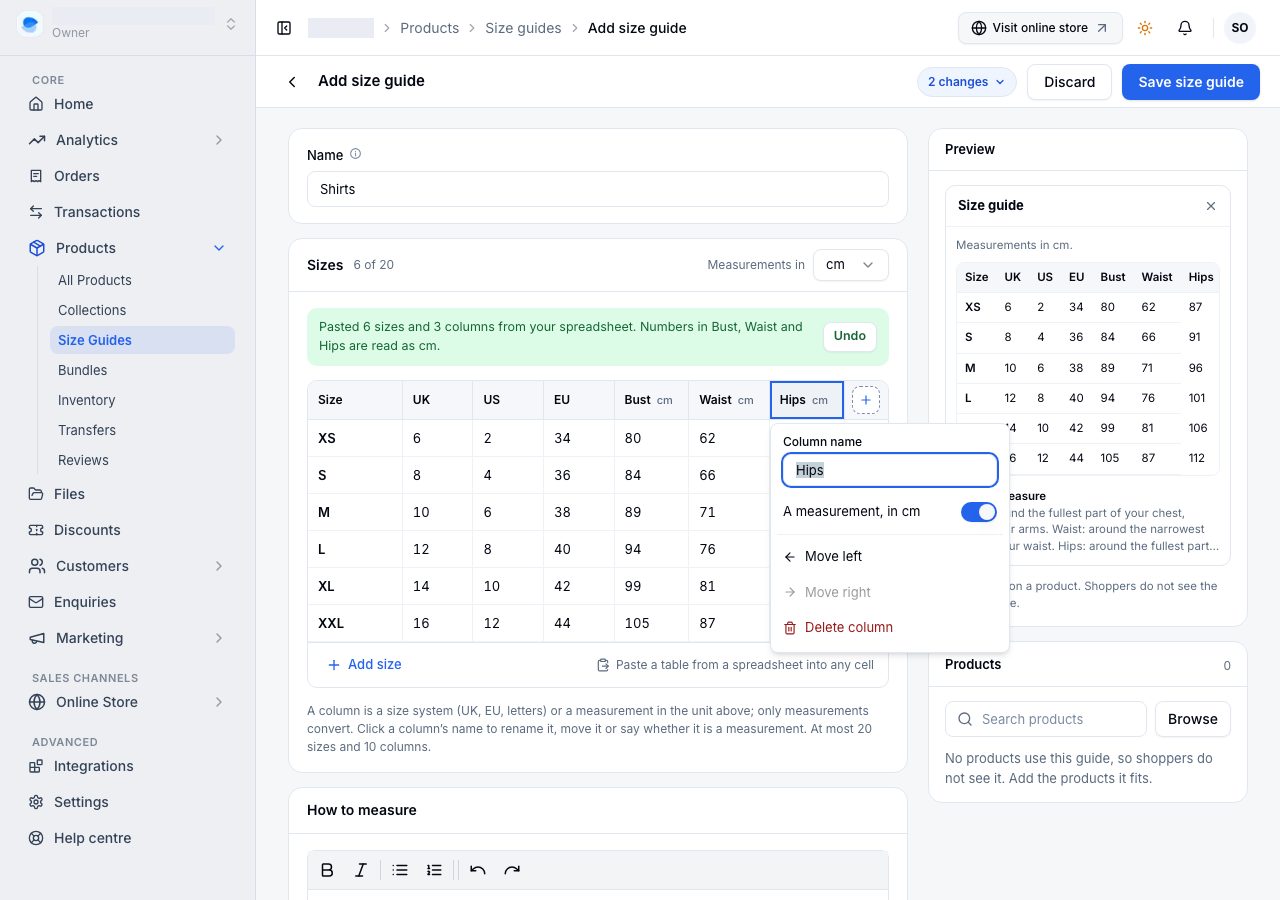Open the store switcher chevrons
Image resolution: width=1280 pixels, height=900 pixels.
tap(231, 24)
